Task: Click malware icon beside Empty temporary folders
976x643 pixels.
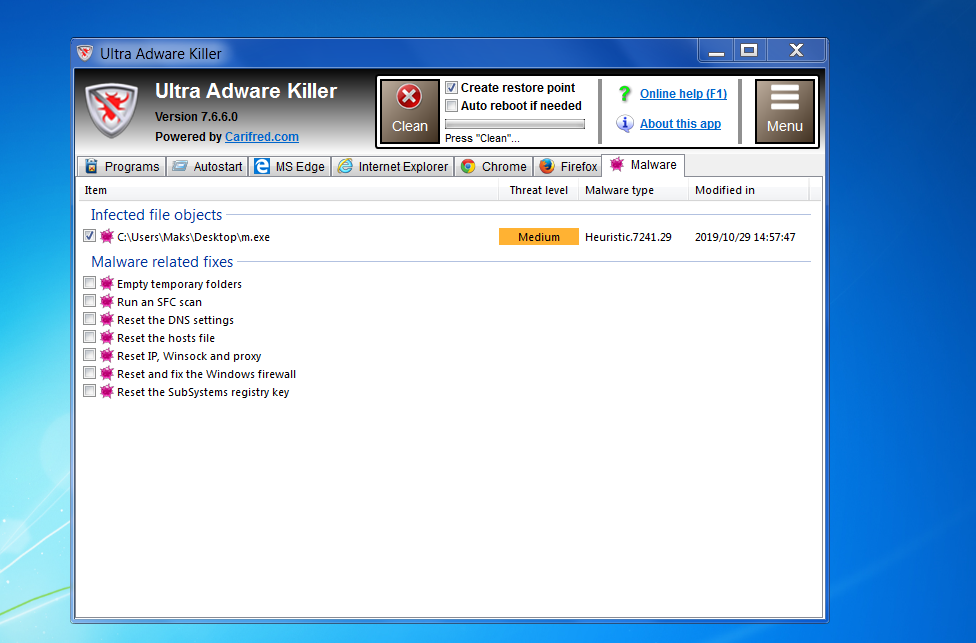Action: (x=107, y=283)
